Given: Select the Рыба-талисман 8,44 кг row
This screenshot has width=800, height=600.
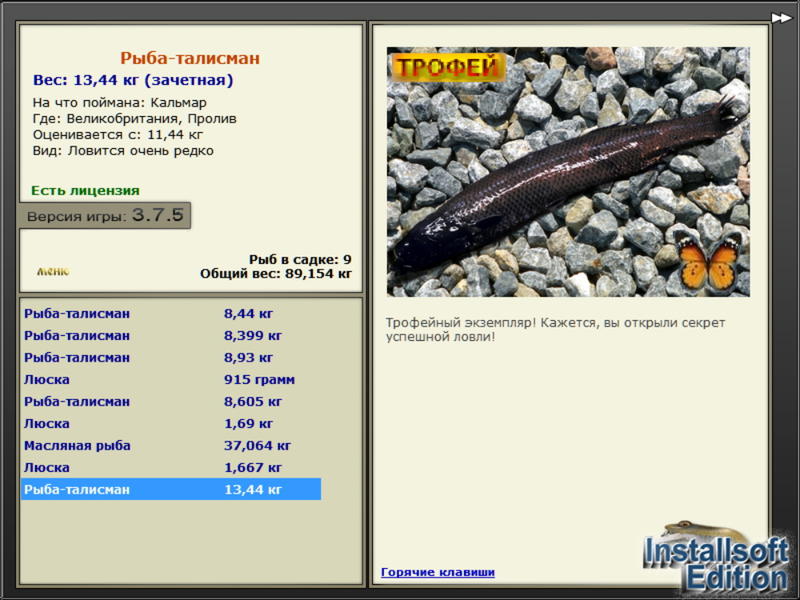Looking at the screenshot, I should [x=171, y=313].
